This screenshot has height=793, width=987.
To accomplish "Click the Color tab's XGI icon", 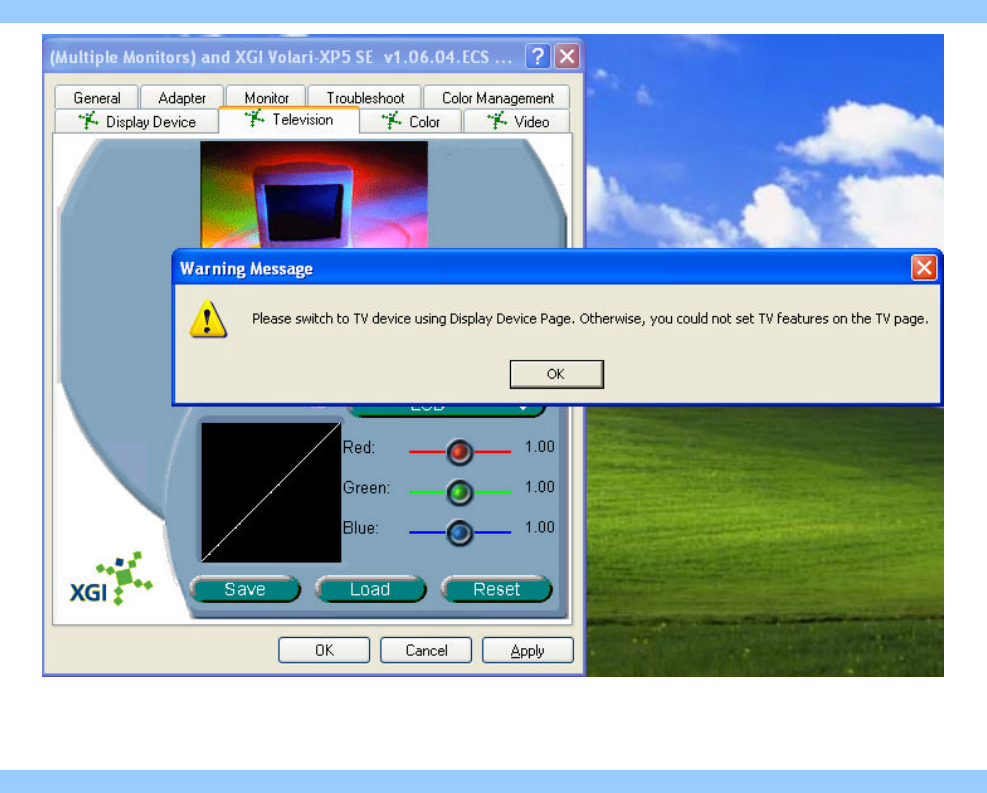I will point(392,120).
